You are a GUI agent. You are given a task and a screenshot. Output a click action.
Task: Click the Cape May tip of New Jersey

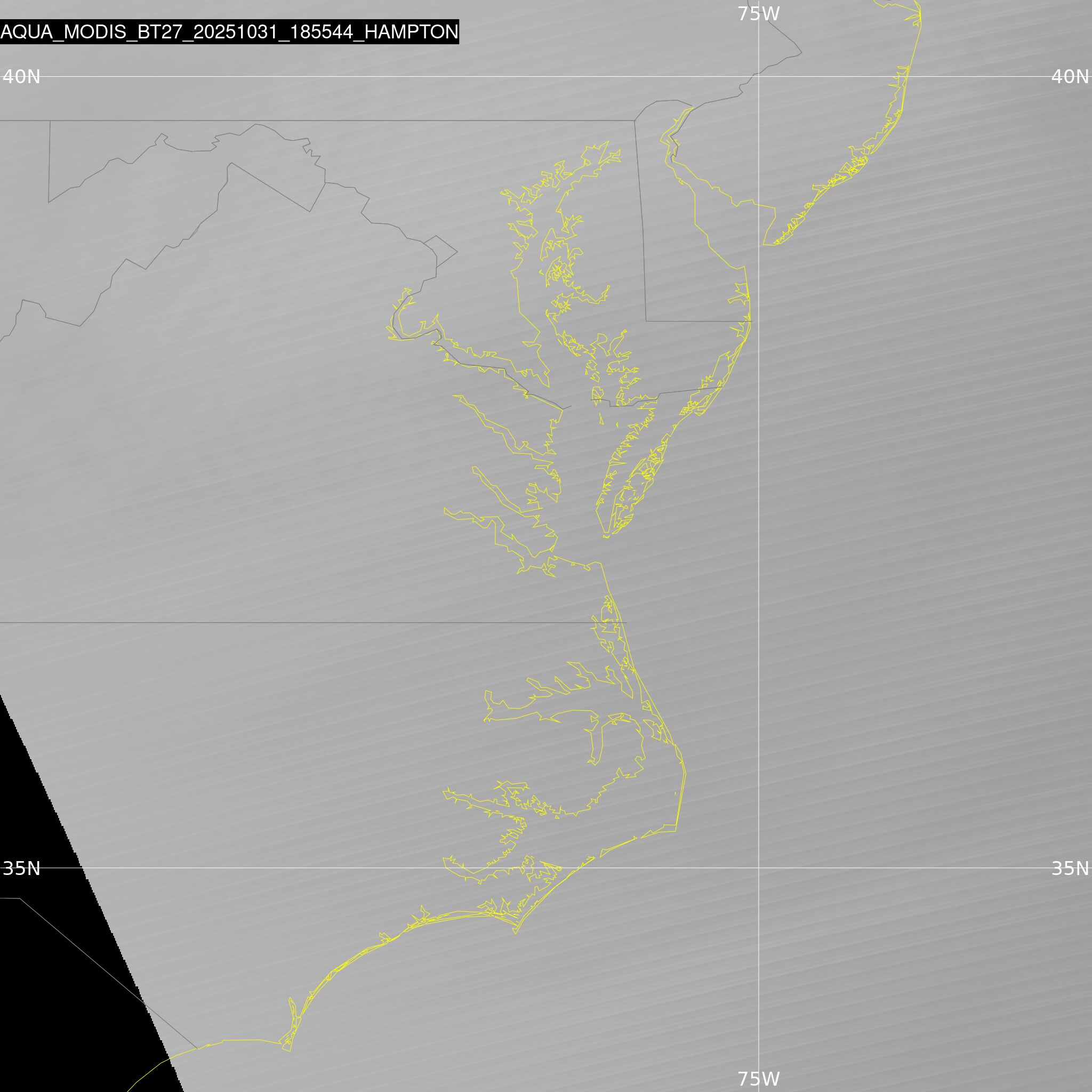click(x=765, y=244)
